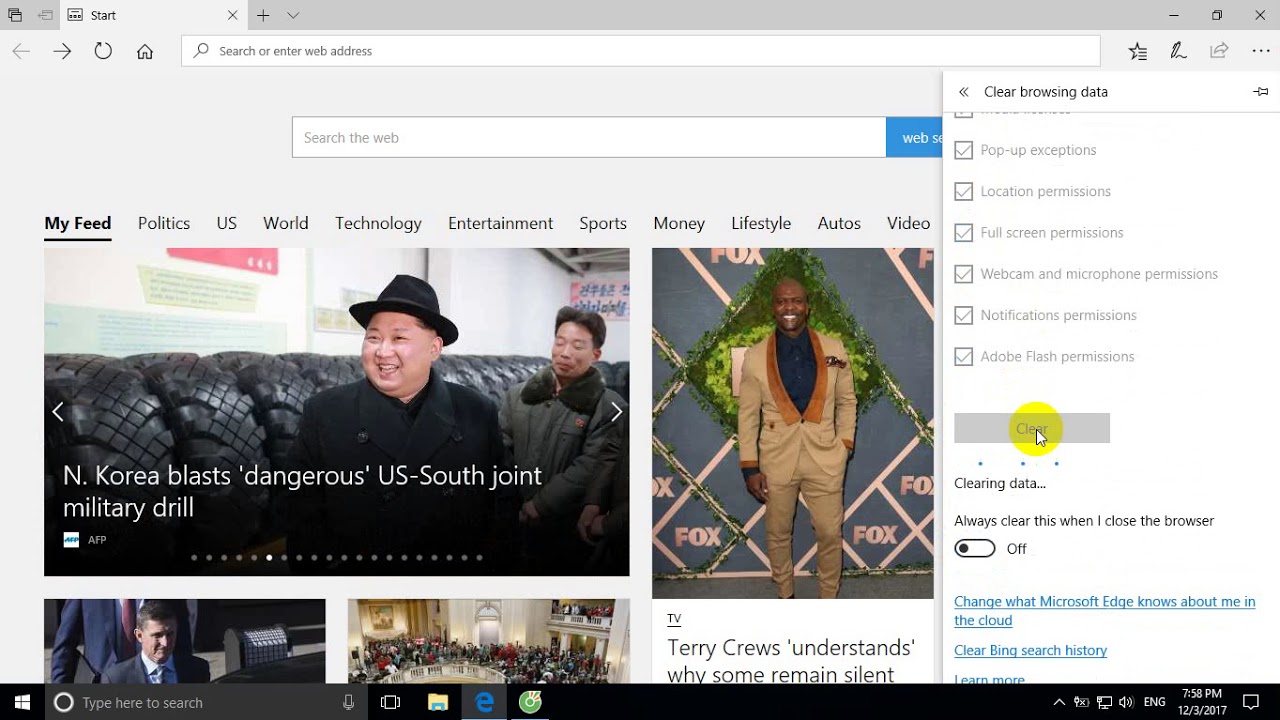The height and width of the screenshot is (720, 1280).
Task: Go back with double-chevron in pane
Action: click(964, 92)
